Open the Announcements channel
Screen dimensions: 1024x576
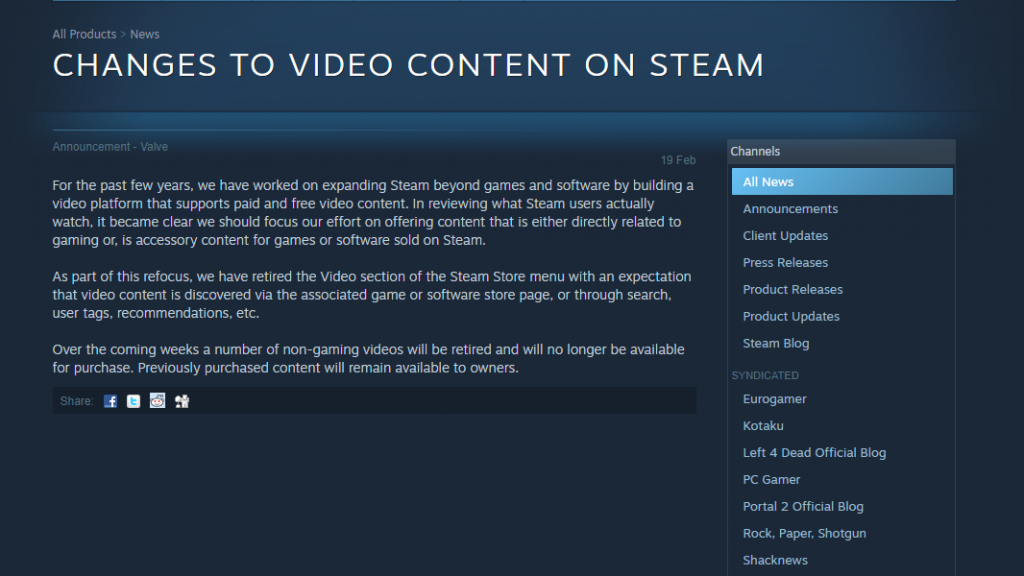[790, 209]
